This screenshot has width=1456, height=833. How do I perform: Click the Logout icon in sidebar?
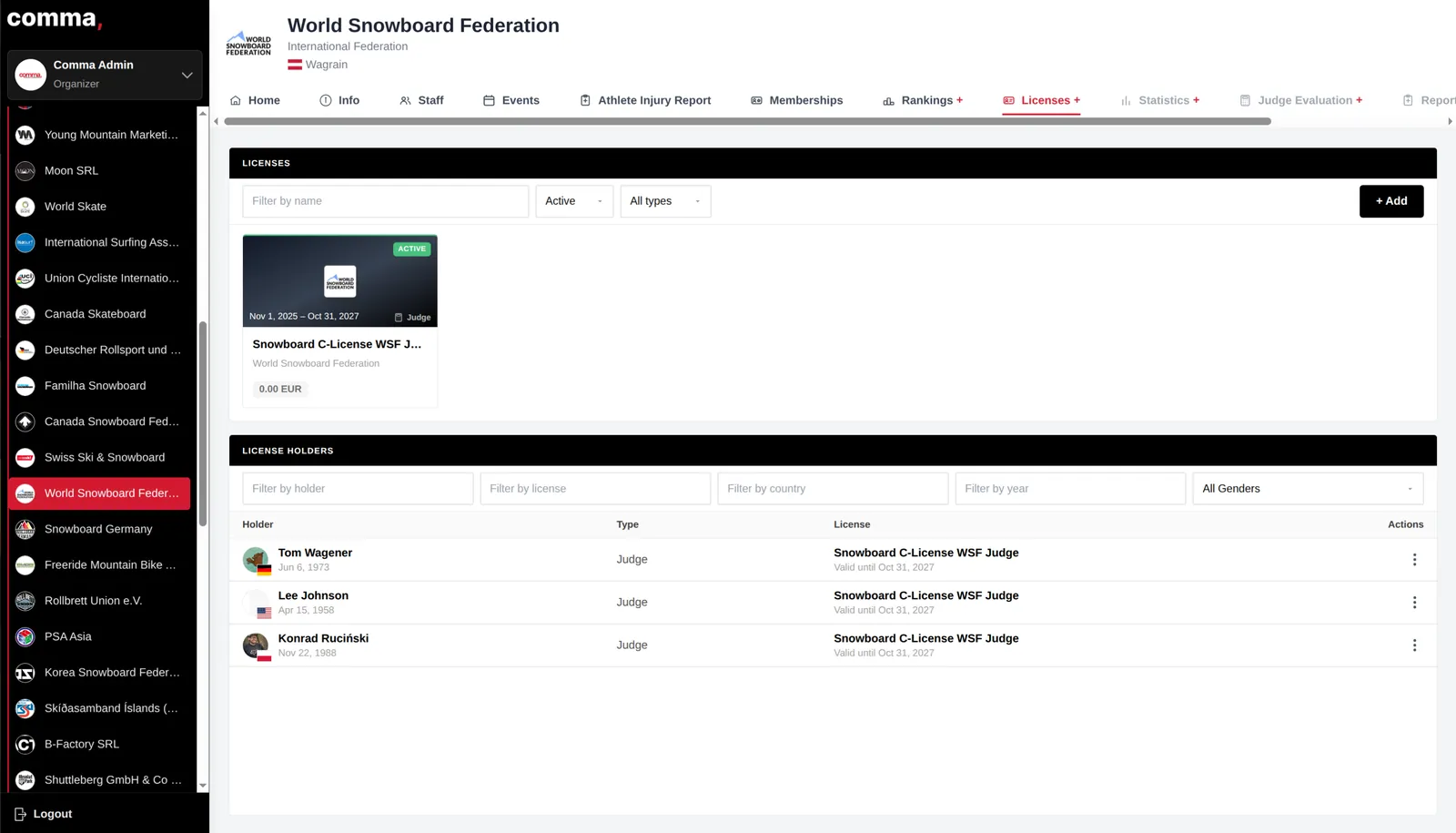pos(20,814)
